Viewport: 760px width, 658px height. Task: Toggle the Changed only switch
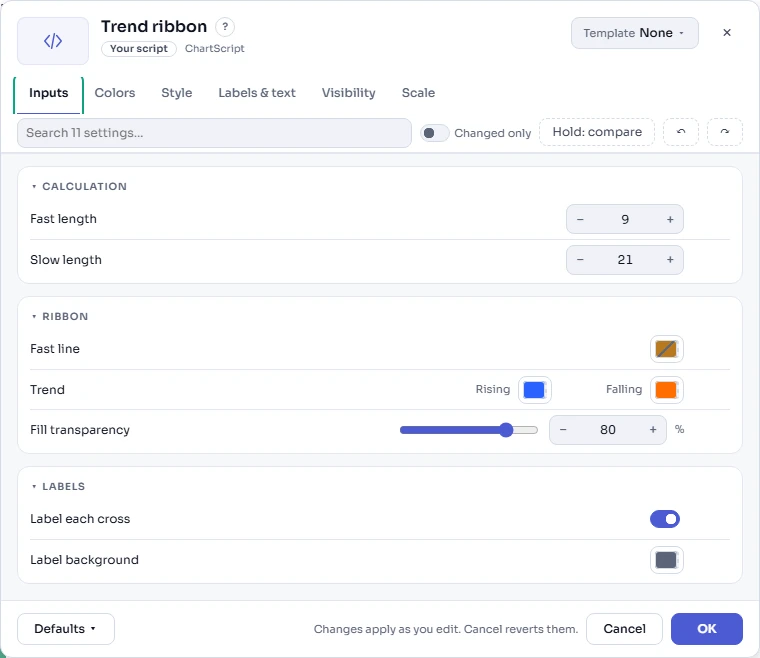(x=434, y=133)
